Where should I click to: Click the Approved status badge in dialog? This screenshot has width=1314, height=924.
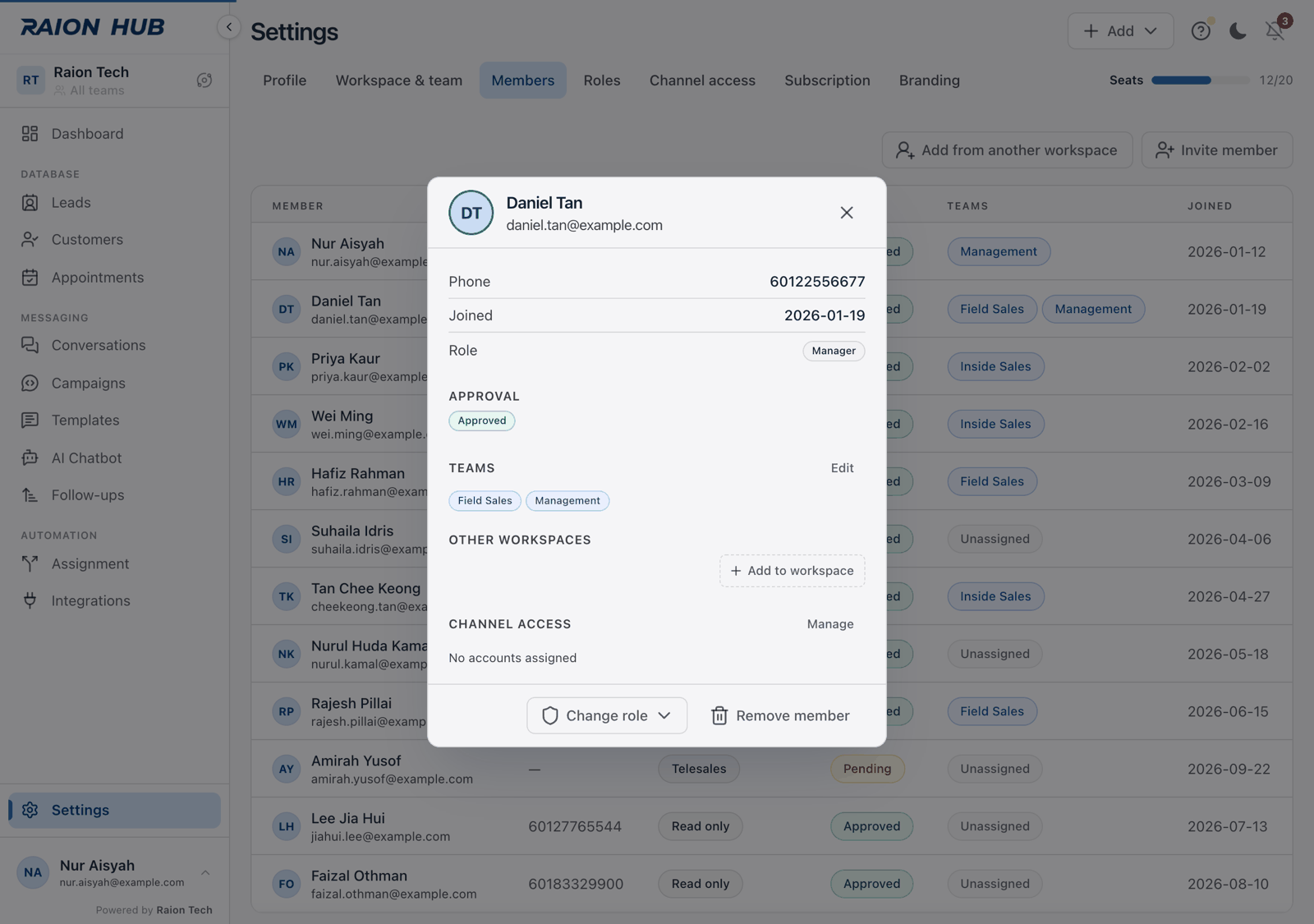click(x=482, y=421)
